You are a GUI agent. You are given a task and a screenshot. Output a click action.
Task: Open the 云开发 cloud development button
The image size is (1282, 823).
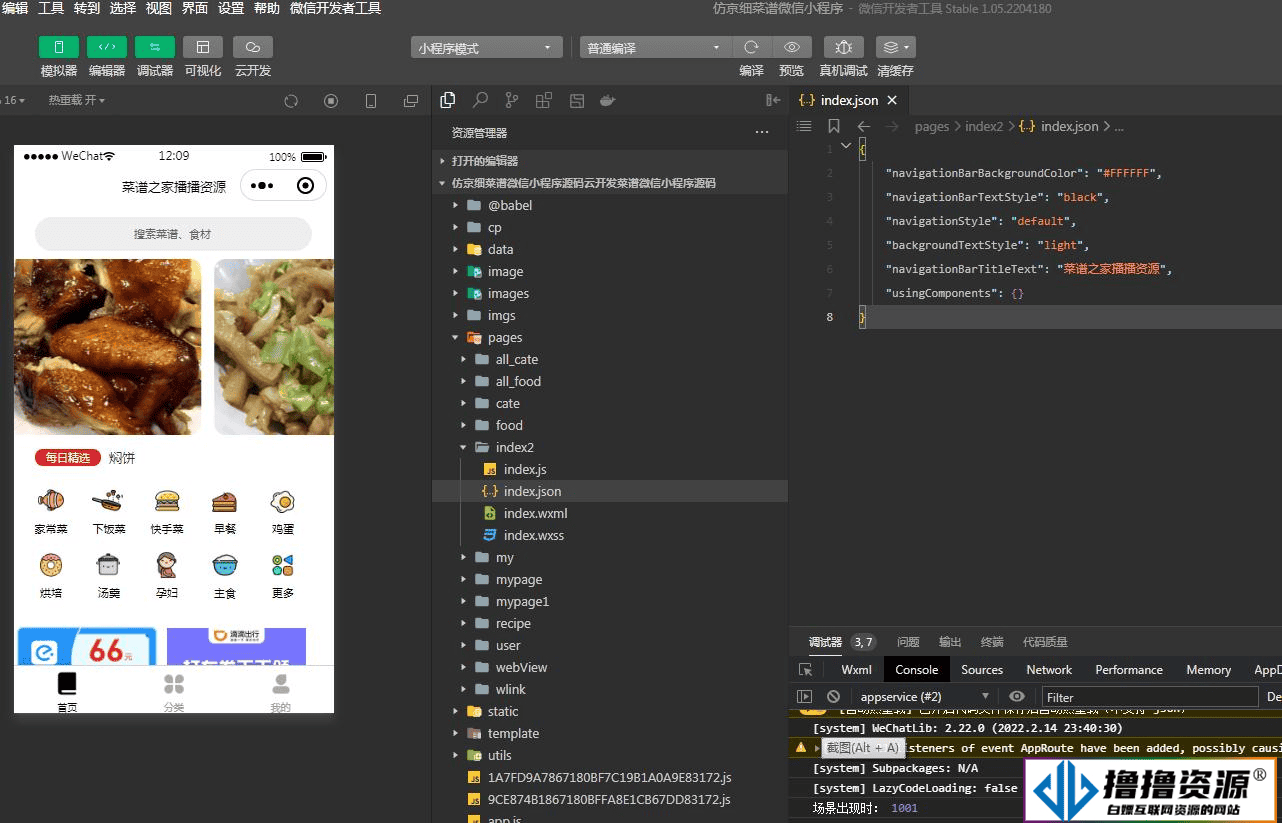click(253, 47)
